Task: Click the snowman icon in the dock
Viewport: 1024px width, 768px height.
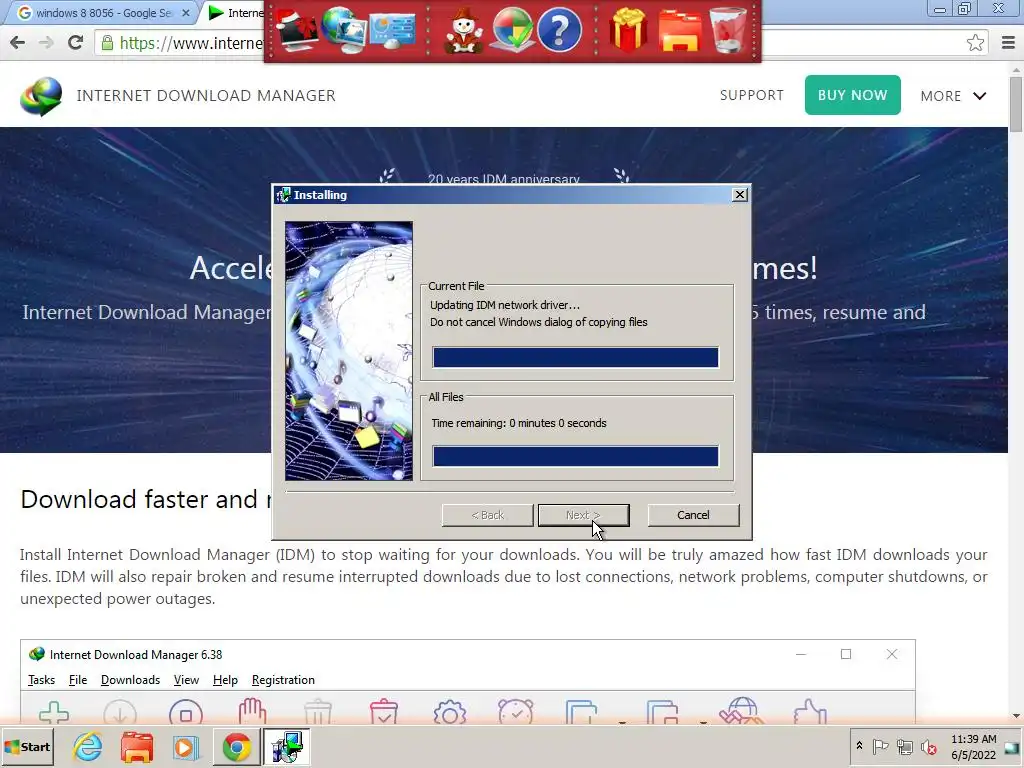Action: pyautogui.click(x=463, y=30)
